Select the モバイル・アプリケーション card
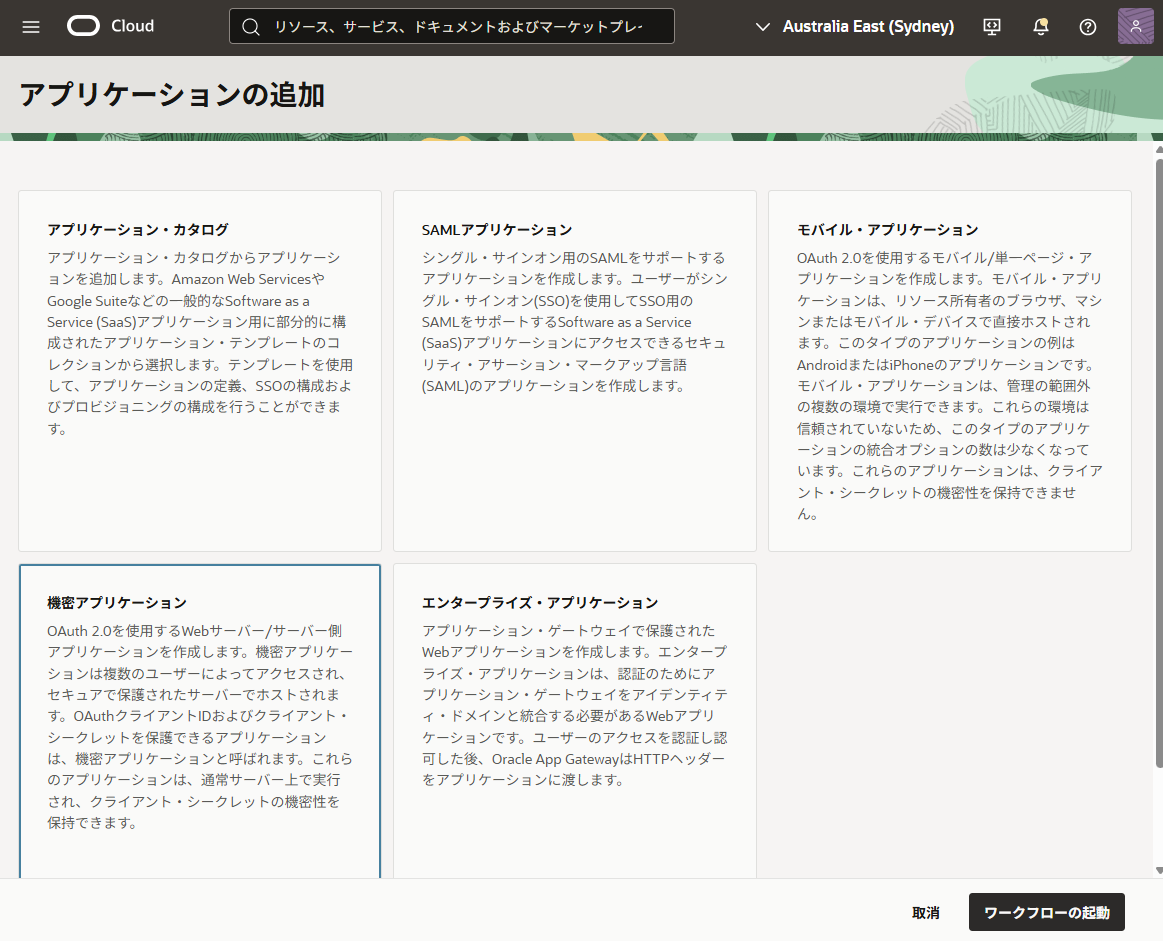1163x941 pixels. (x=949, y=370)
